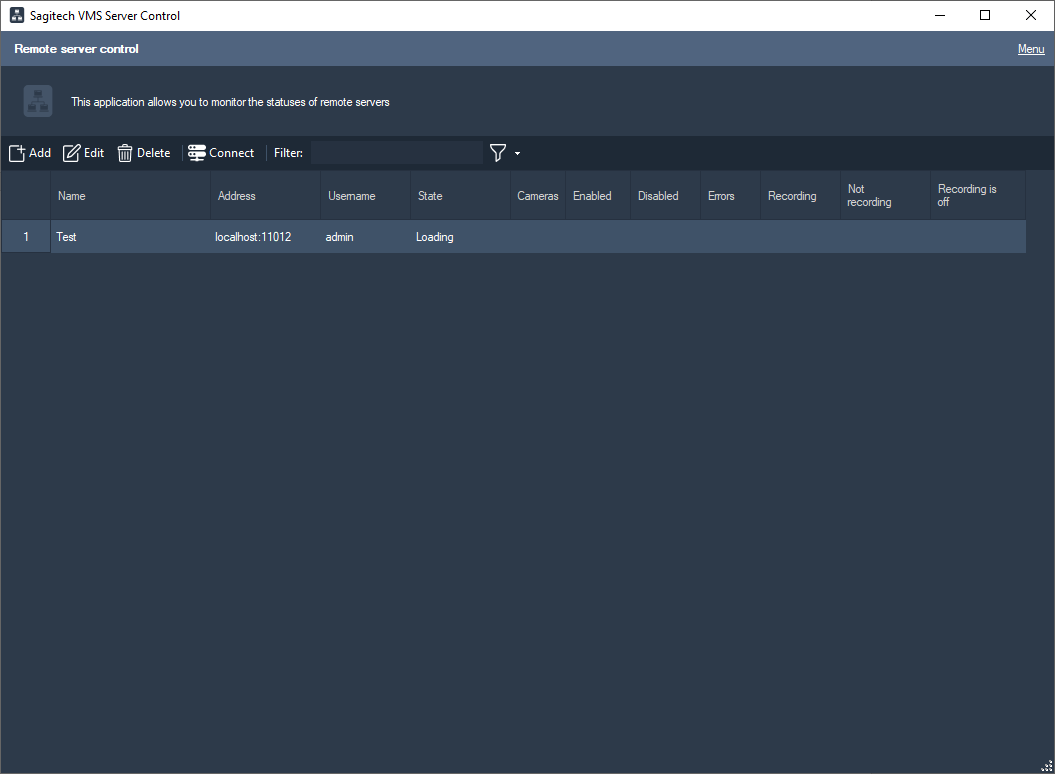Click the localhost:11012 address cell
This screenshot has width=1055, height=774.
pyautogui.click(x=254, y=237)
